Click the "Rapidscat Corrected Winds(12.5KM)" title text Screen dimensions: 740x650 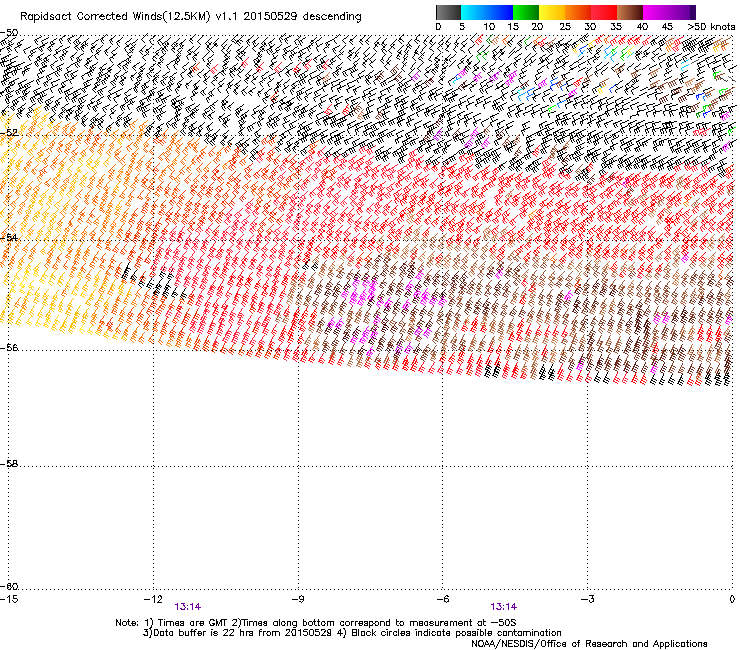(x=115, y=17)
